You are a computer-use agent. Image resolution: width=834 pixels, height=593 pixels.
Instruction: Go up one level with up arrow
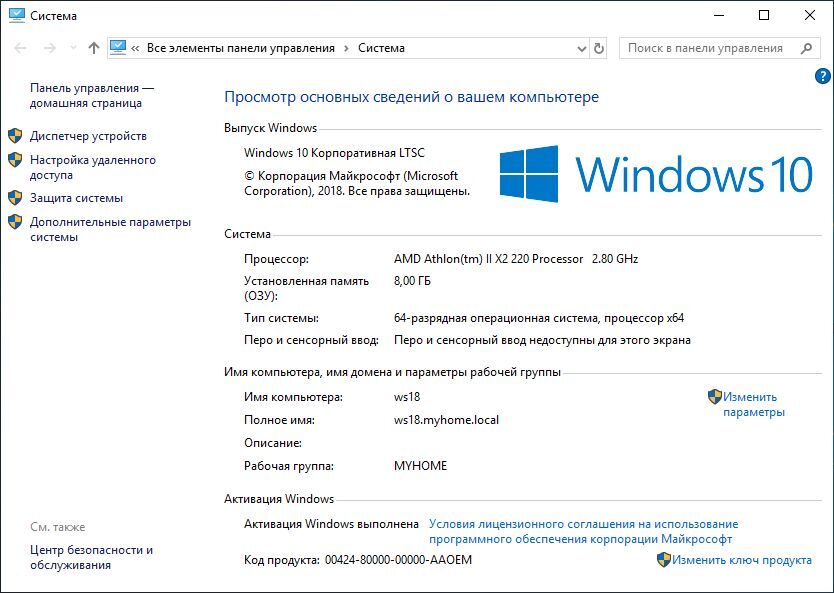point(93,48)
